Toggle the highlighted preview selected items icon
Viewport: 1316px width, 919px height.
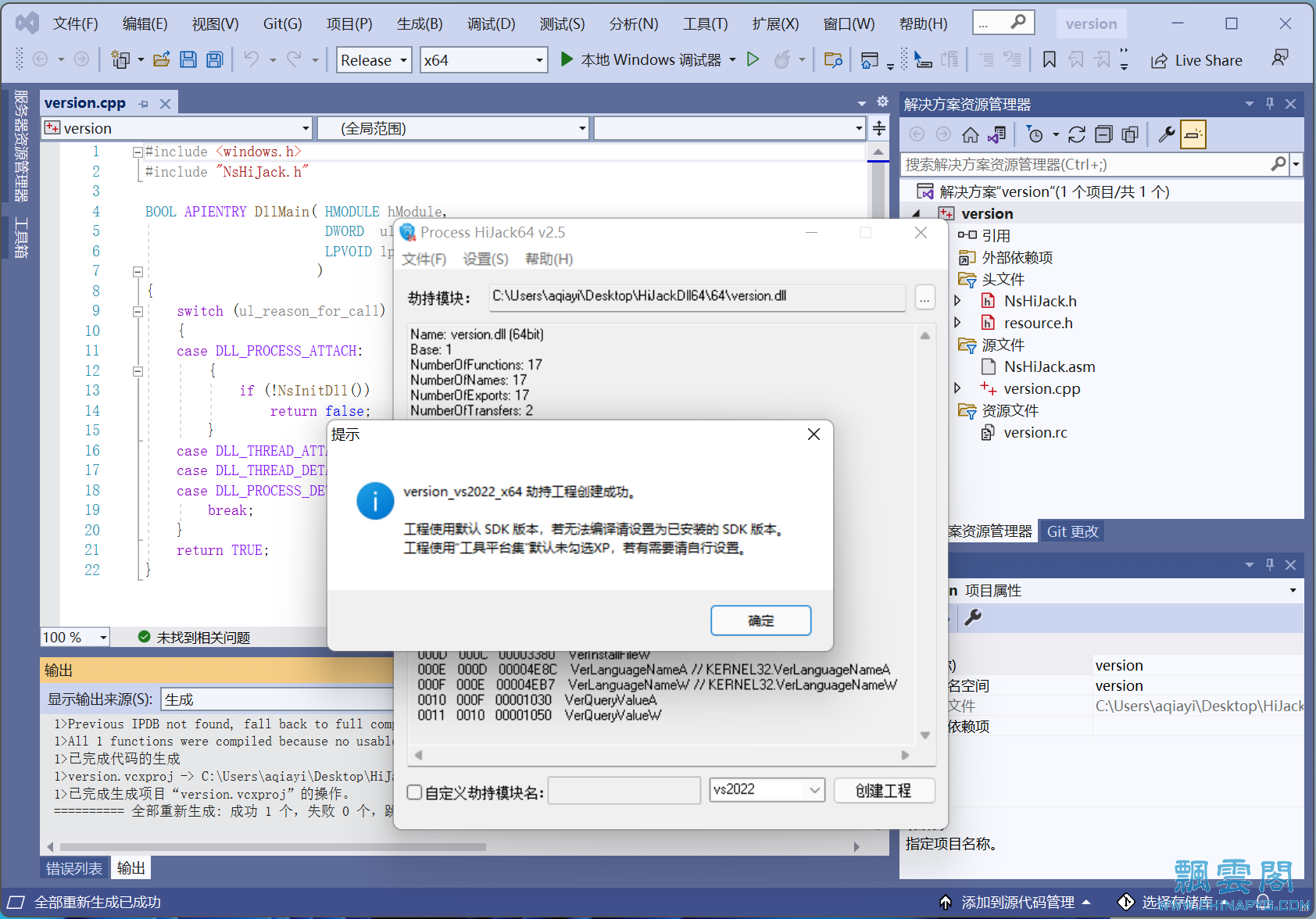[1193, 134]
